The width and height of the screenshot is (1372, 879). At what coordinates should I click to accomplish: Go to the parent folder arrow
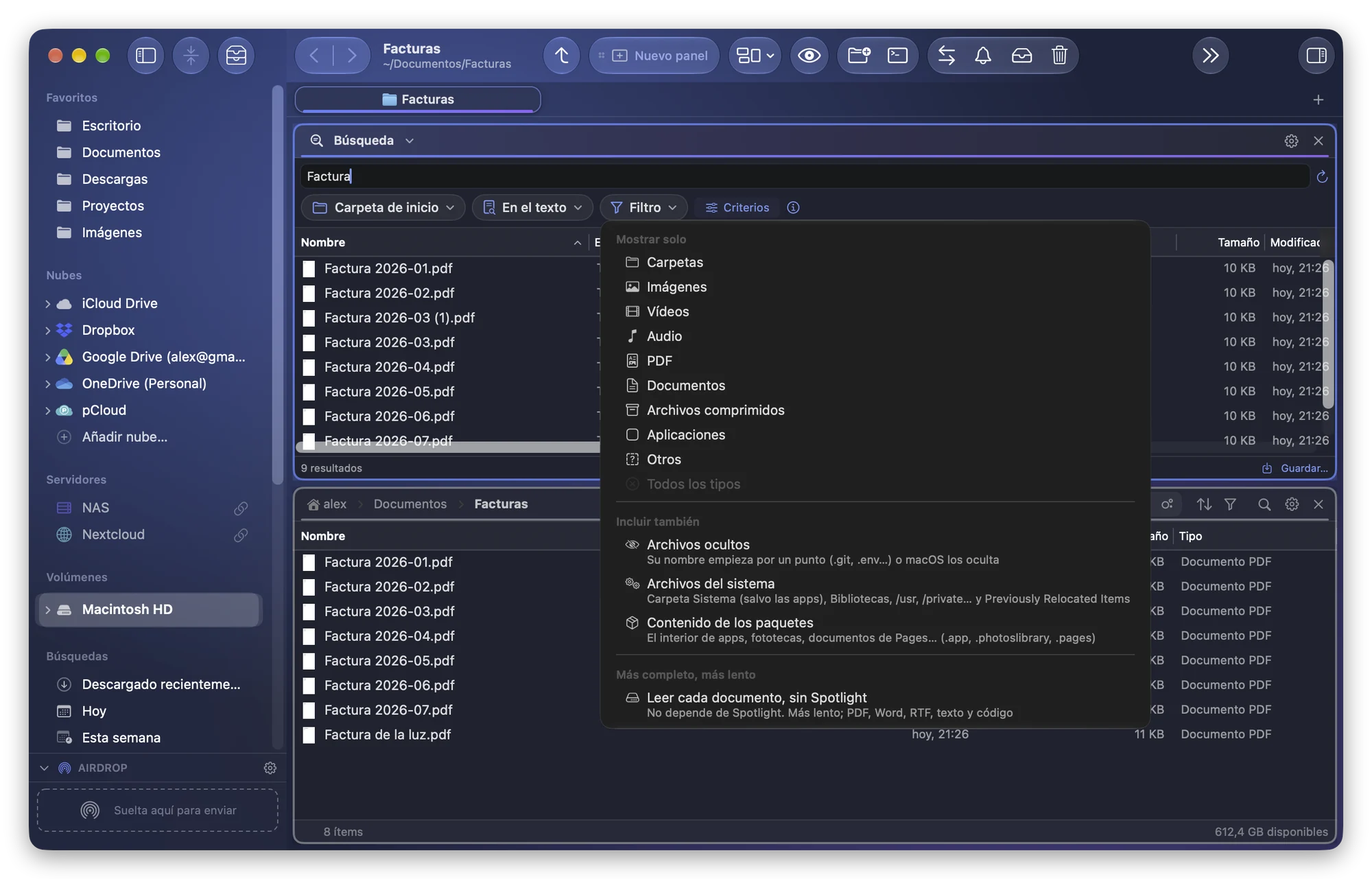[x=561, y=56]
